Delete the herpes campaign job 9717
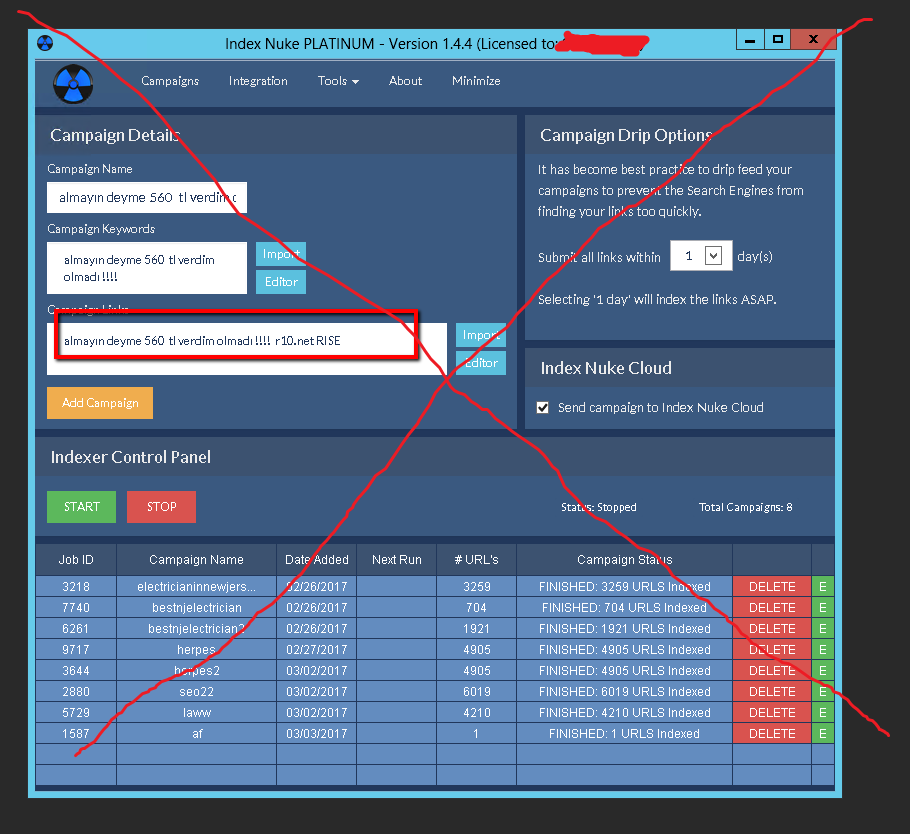910x834 pixels. [x=772, y=649]
